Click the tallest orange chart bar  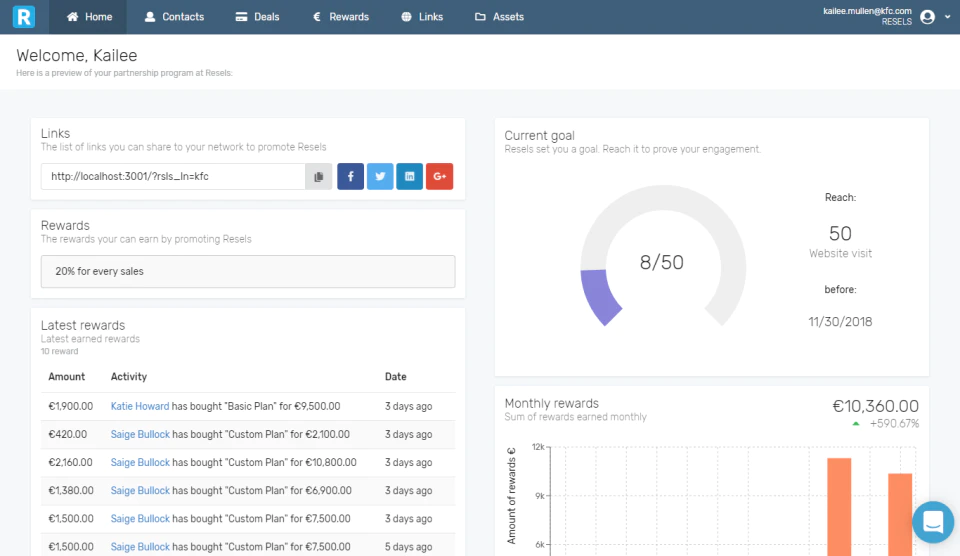tap(839, 507)
